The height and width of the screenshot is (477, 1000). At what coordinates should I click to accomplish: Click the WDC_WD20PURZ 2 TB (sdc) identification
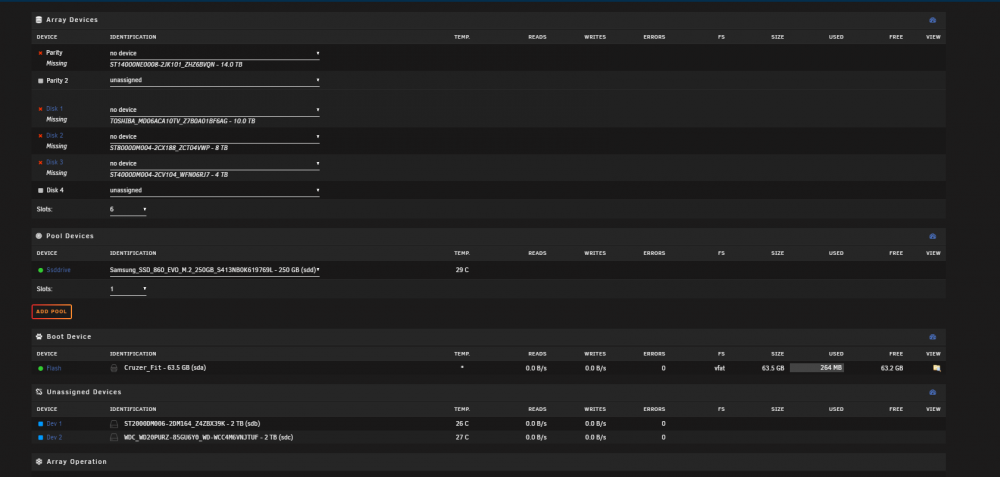click(209, 437)
